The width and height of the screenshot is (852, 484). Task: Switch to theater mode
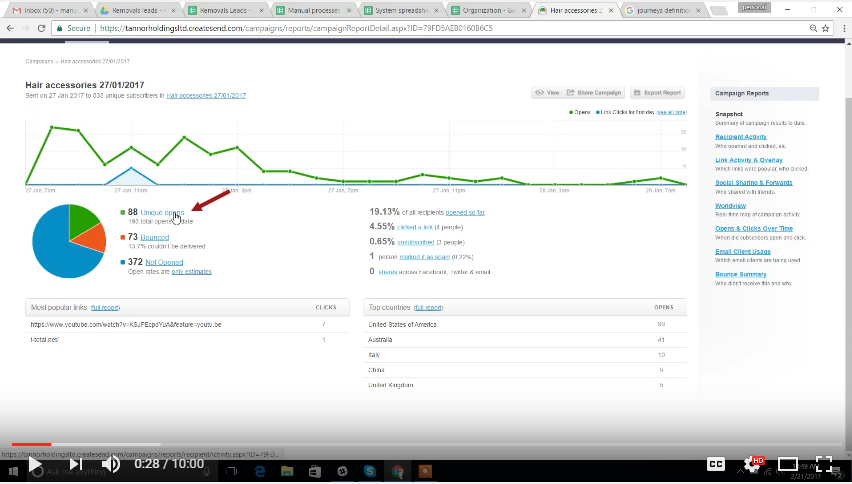pyautogui.click(x=788, y=464)
